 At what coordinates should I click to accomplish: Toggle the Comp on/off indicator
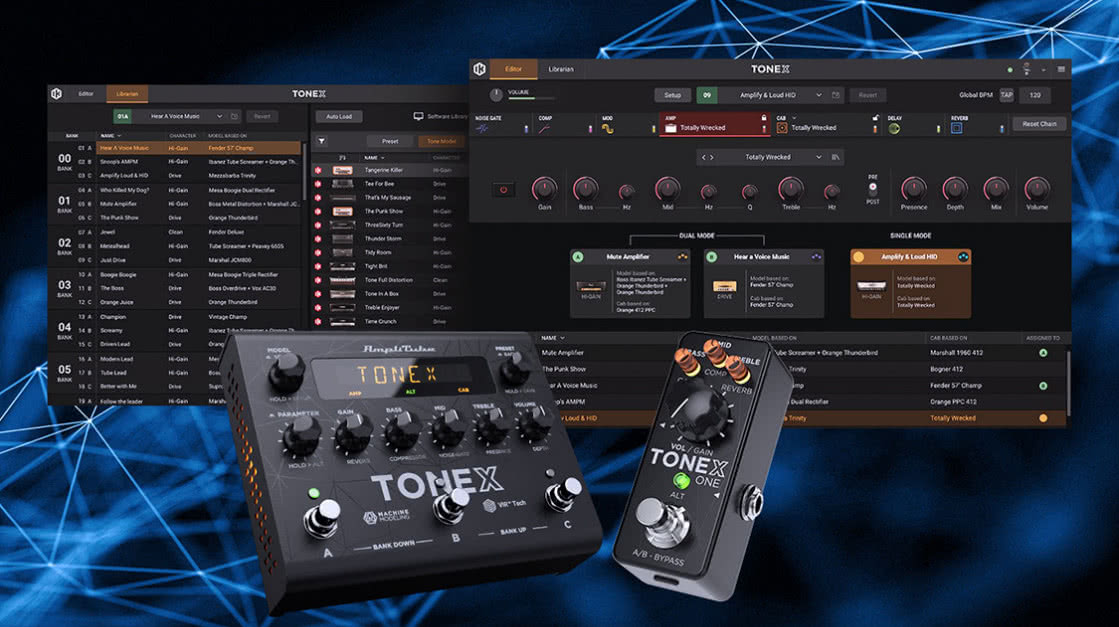point(590,129)
